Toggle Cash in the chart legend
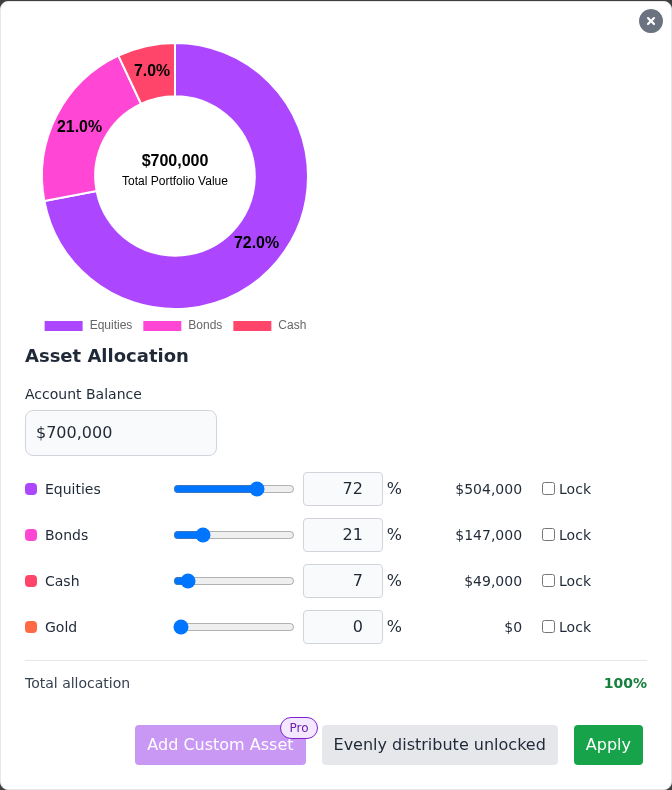This screenshot has width=672, height=790. pyautogui.click(x=270, y=325)
